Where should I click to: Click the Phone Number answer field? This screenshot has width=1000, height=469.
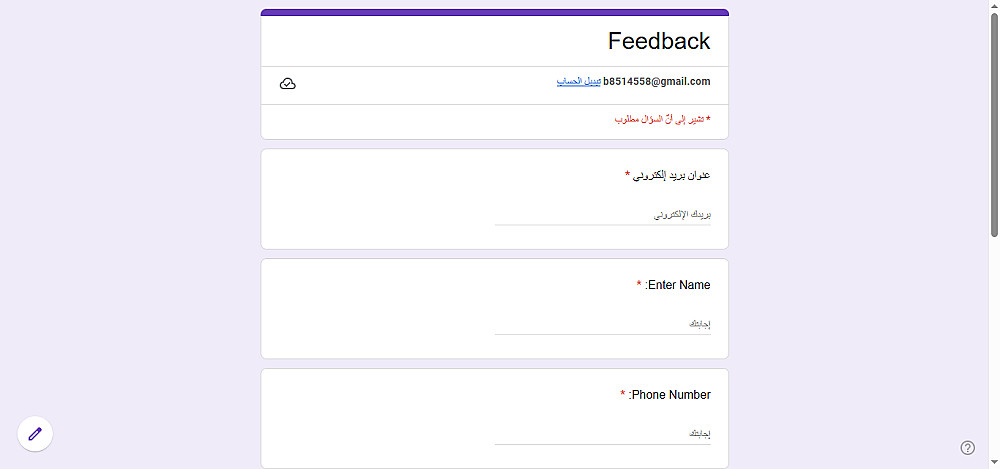(602, 435)
